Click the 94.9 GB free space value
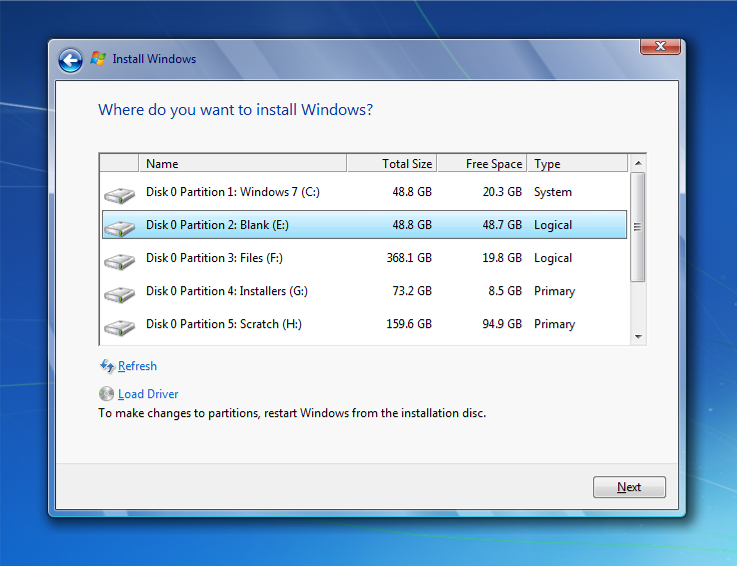This screenshot has height=566, width=737. (502, 324)
